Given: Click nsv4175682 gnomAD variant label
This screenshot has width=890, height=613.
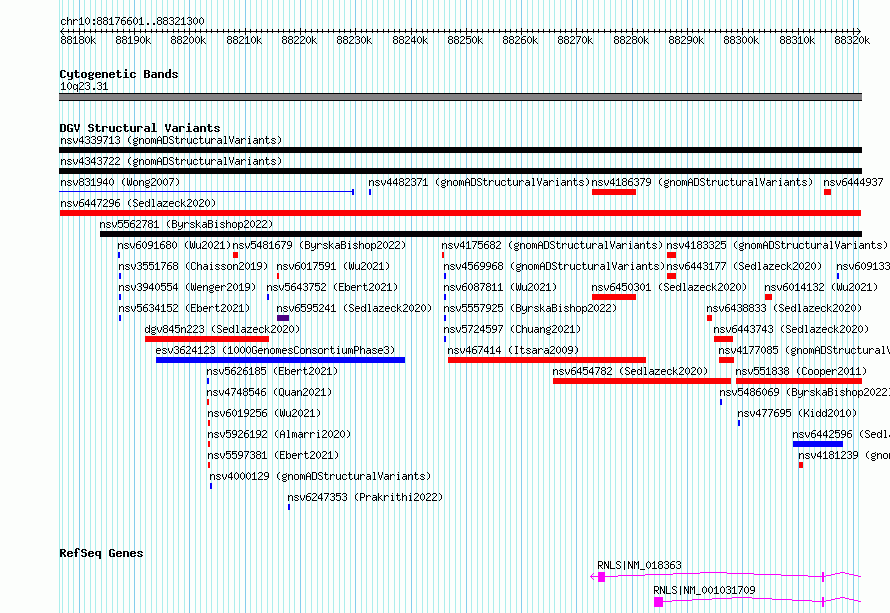Looking at the screenshot, I should 552,245.
